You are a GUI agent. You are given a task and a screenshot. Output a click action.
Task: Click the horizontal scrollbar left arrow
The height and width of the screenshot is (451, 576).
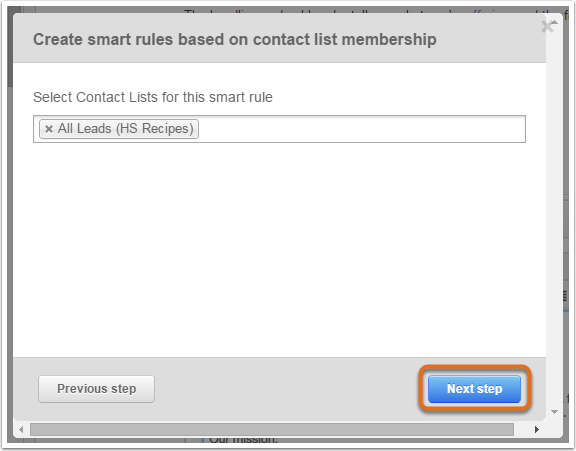tap(21, 429)
